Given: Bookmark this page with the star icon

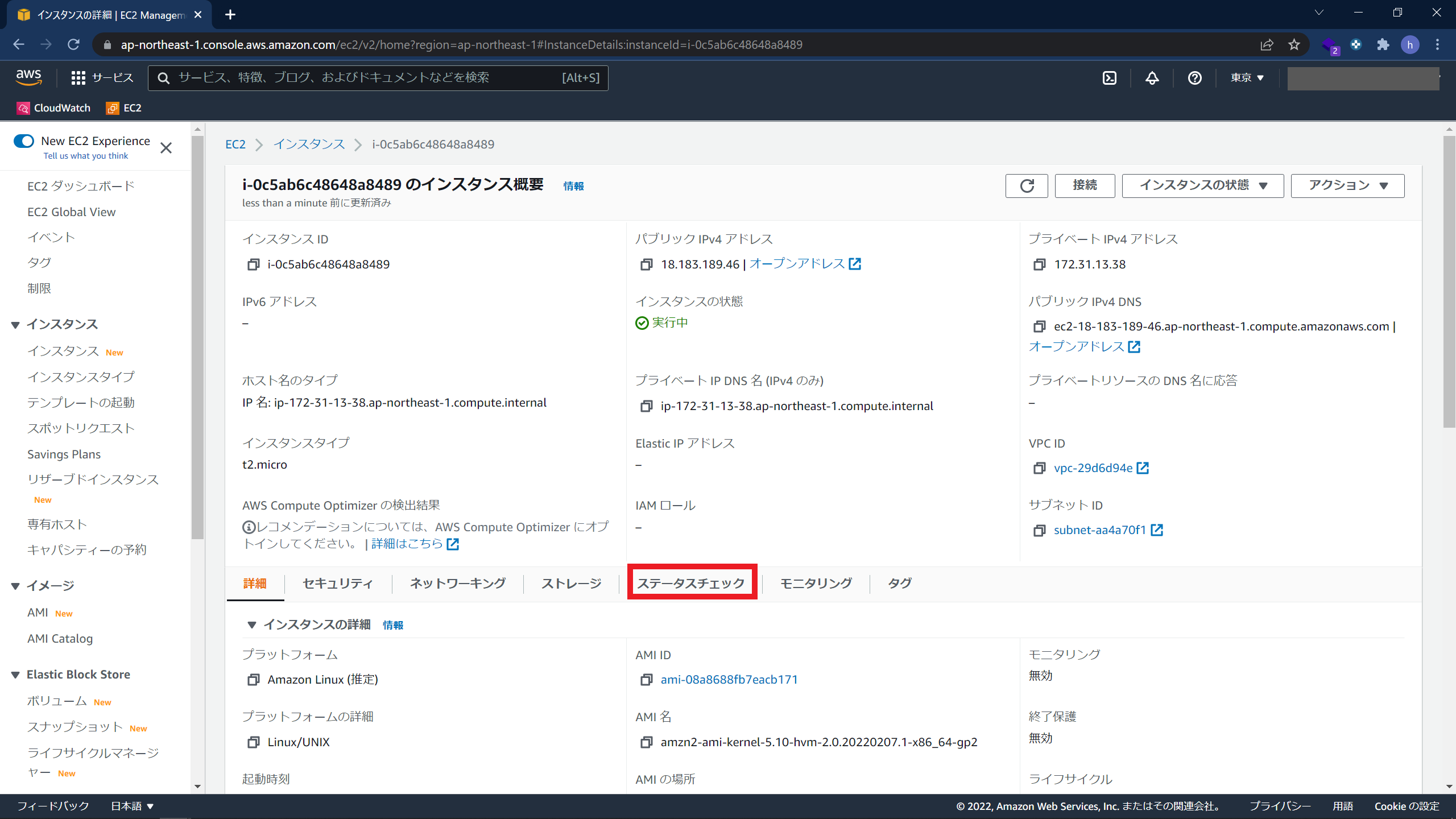Looking at the screenshot, I should tap(1294, 44).
